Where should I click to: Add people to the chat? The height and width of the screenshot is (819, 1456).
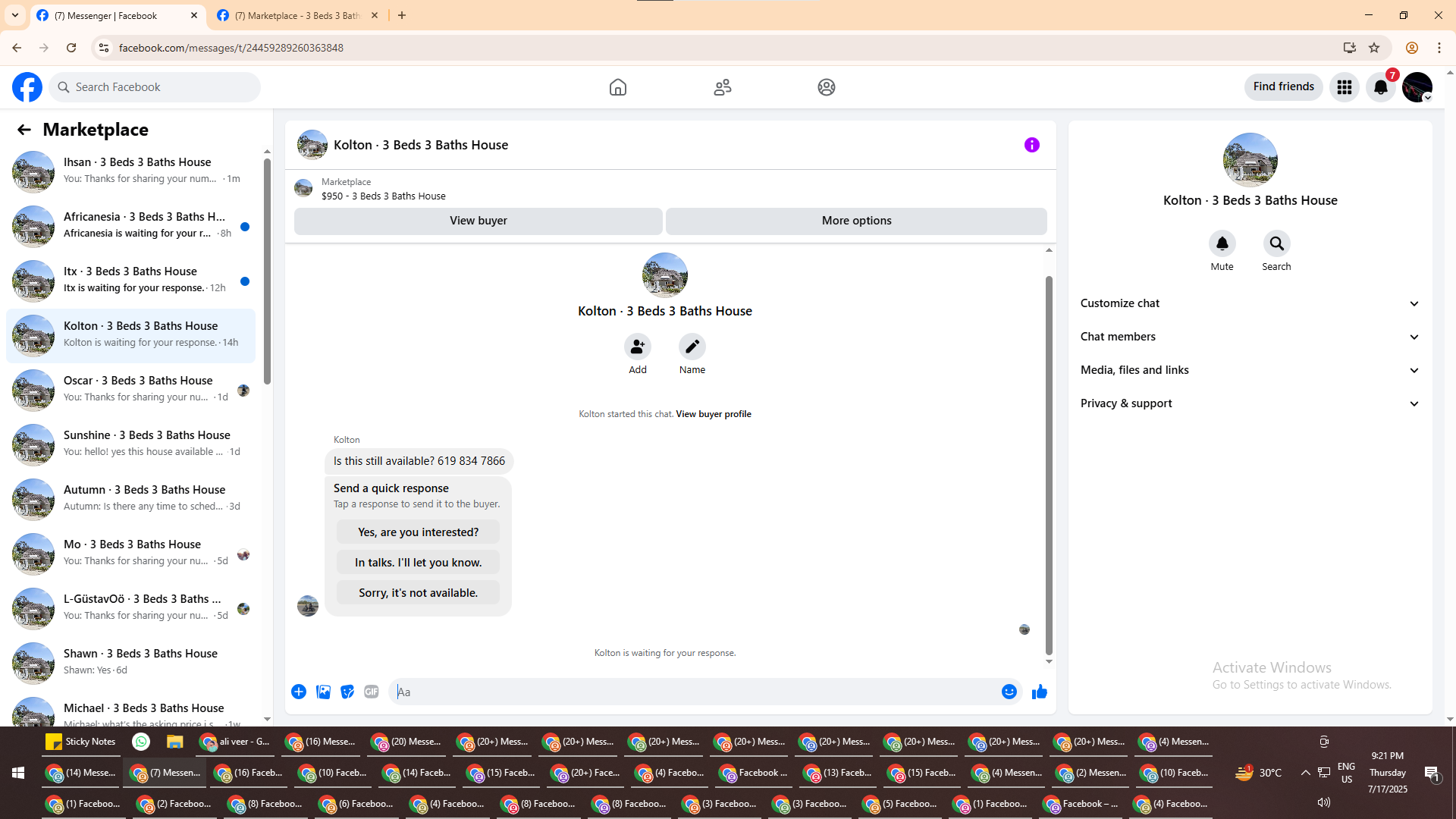[x=638, y=347]
